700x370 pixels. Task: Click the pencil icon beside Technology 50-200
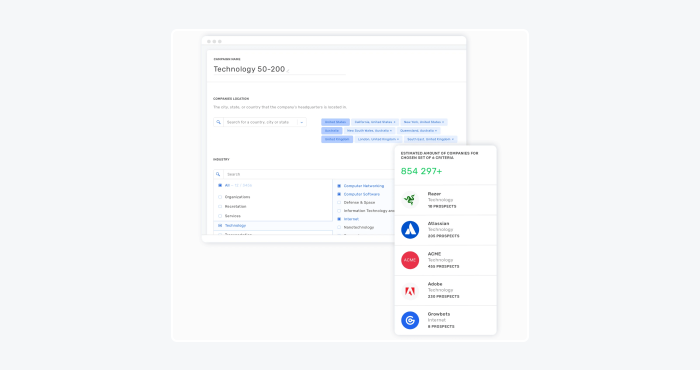click(x=288, y=71)
